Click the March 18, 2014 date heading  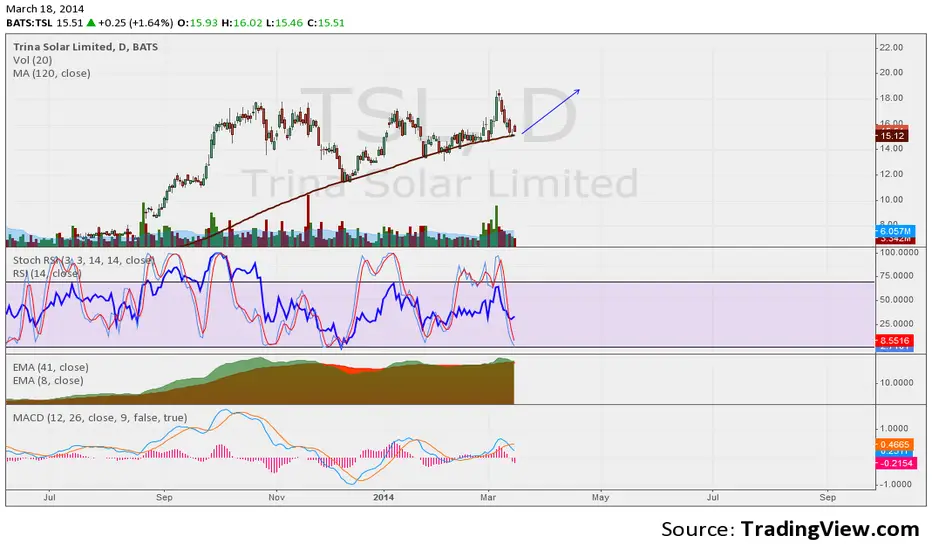pos(45,8)
